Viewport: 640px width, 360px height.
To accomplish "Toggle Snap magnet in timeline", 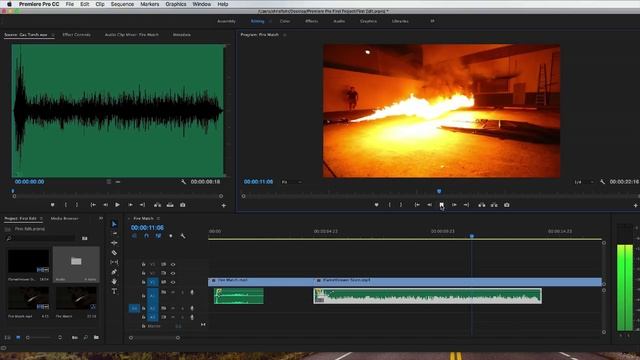I will [x=146, y=236].
